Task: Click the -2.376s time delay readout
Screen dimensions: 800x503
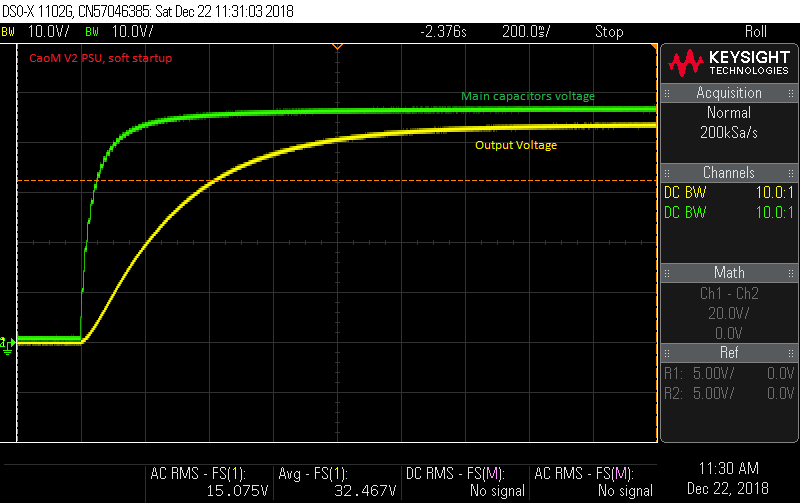Action: pyautogui.click(x=443, y=32)
